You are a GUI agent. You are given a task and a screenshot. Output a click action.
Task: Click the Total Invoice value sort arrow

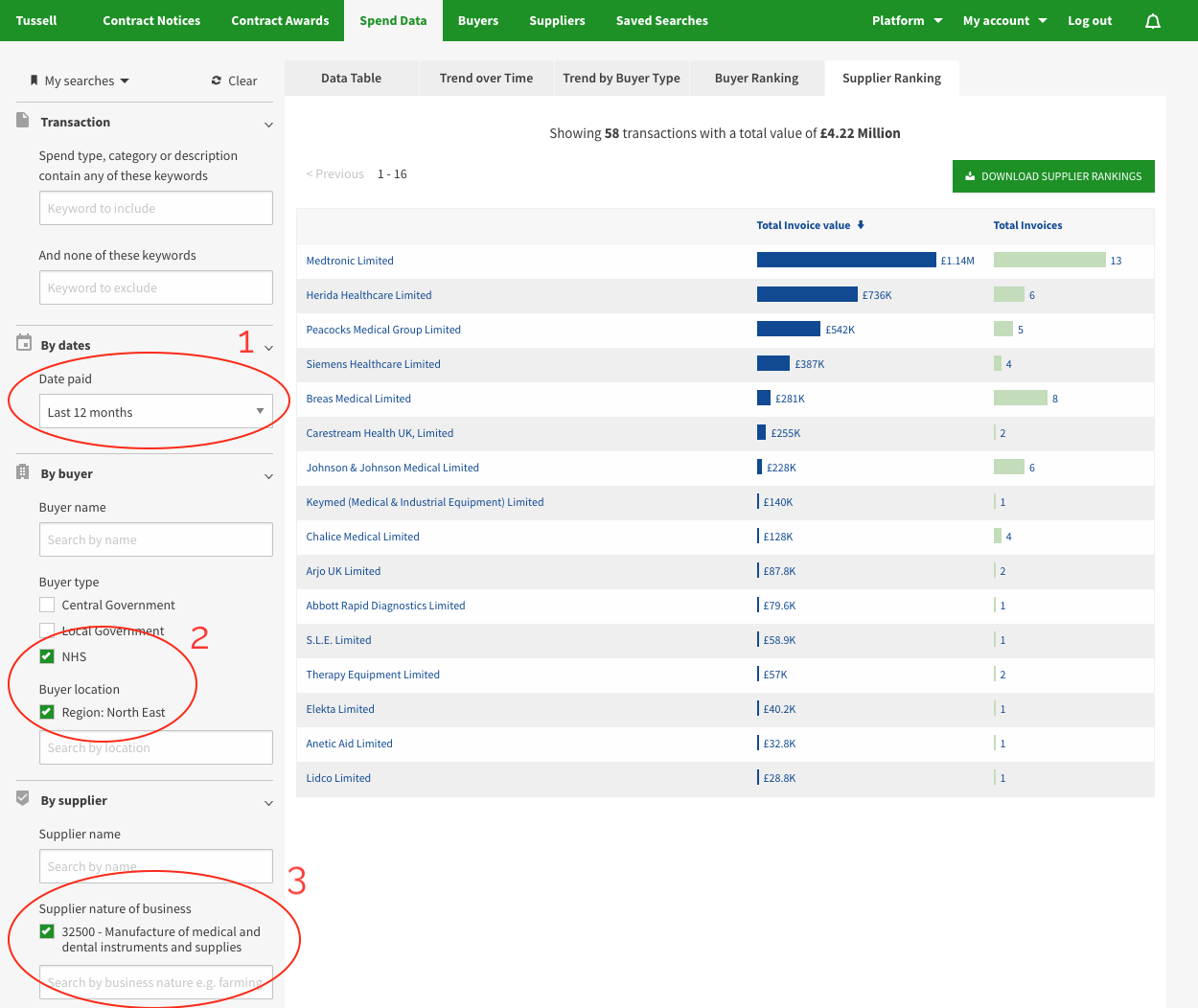pyautogui.click(x=861, y=225)
